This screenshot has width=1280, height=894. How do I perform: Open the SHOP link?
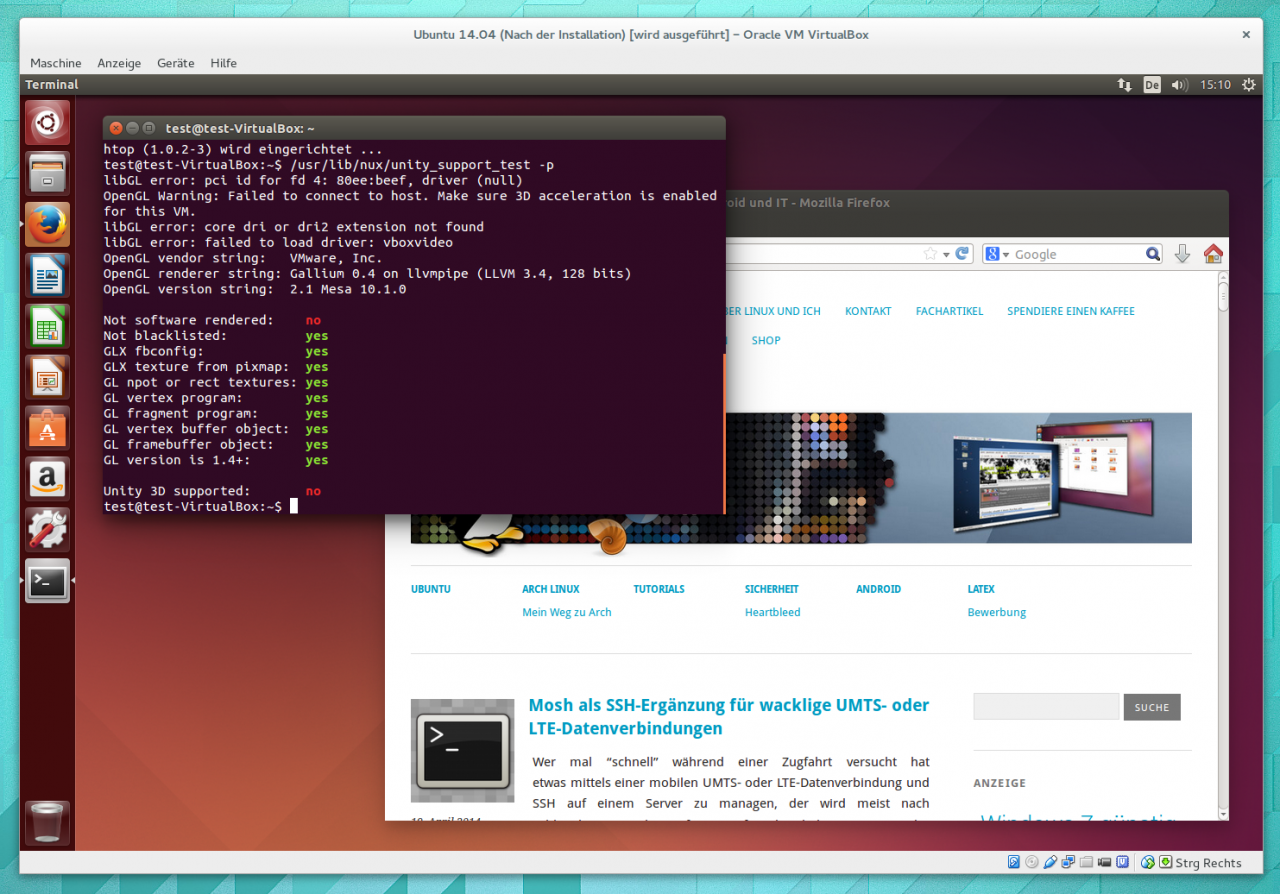tap(766, 340)
